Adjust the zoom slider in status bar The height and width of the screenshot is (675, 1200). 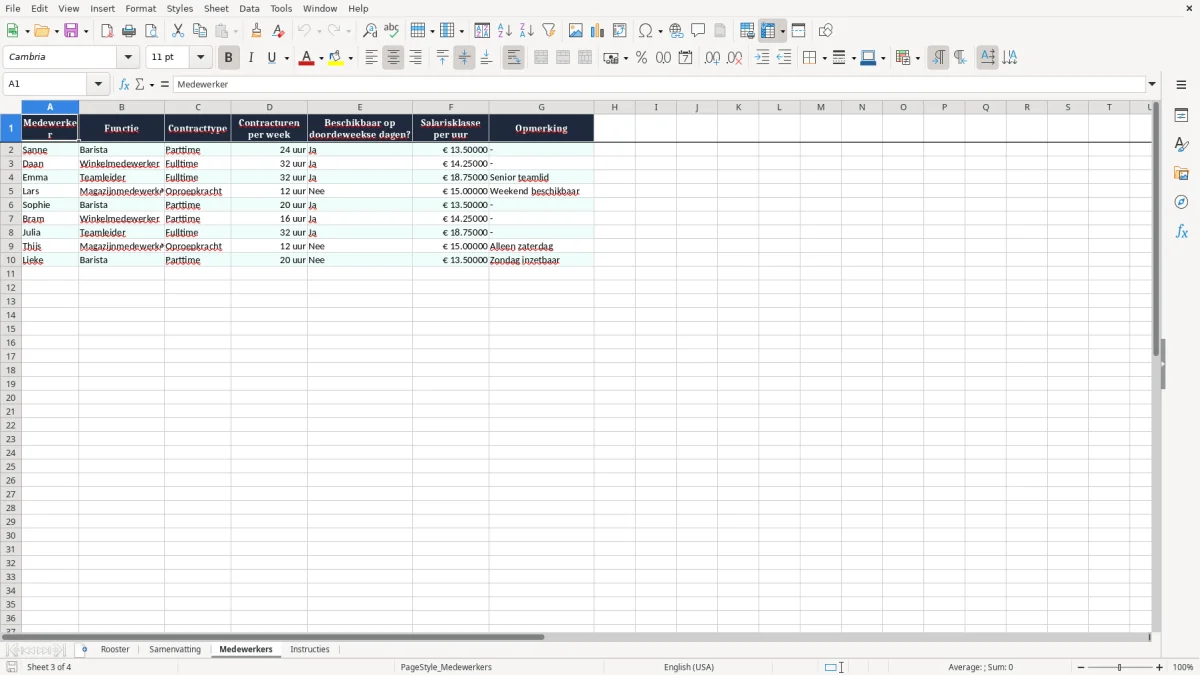click(x=1120, y=667)
